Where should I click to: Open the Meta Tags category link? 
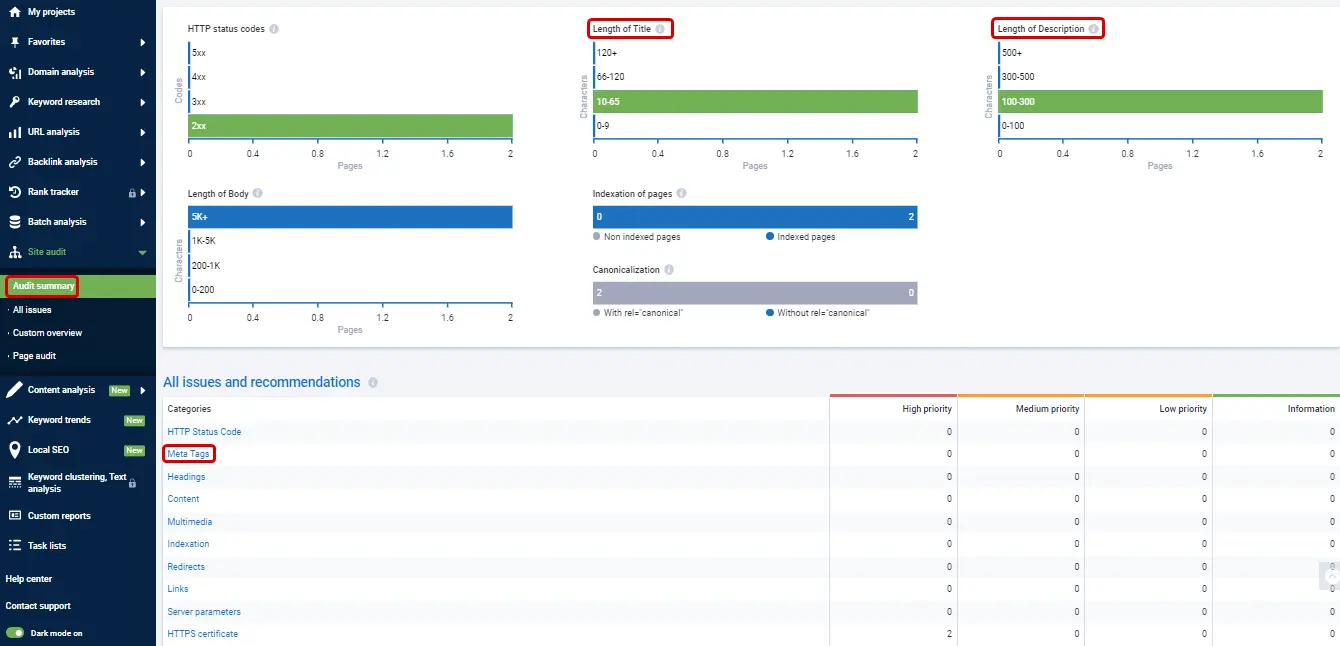(188, 454)
